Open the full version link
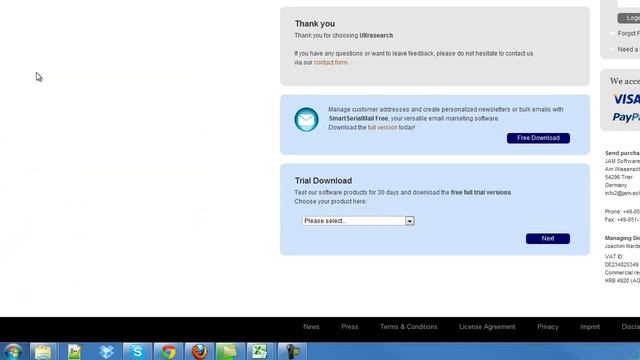 click(x=382, y=127)
